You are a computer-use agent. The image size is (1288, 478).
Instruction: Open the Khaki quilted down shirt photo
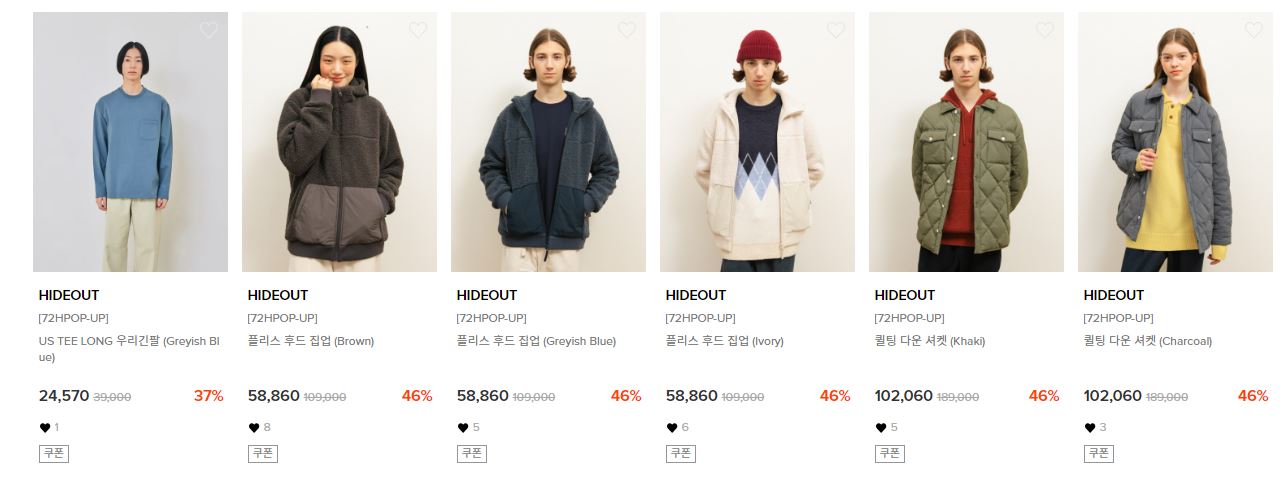tap(966, 142)
